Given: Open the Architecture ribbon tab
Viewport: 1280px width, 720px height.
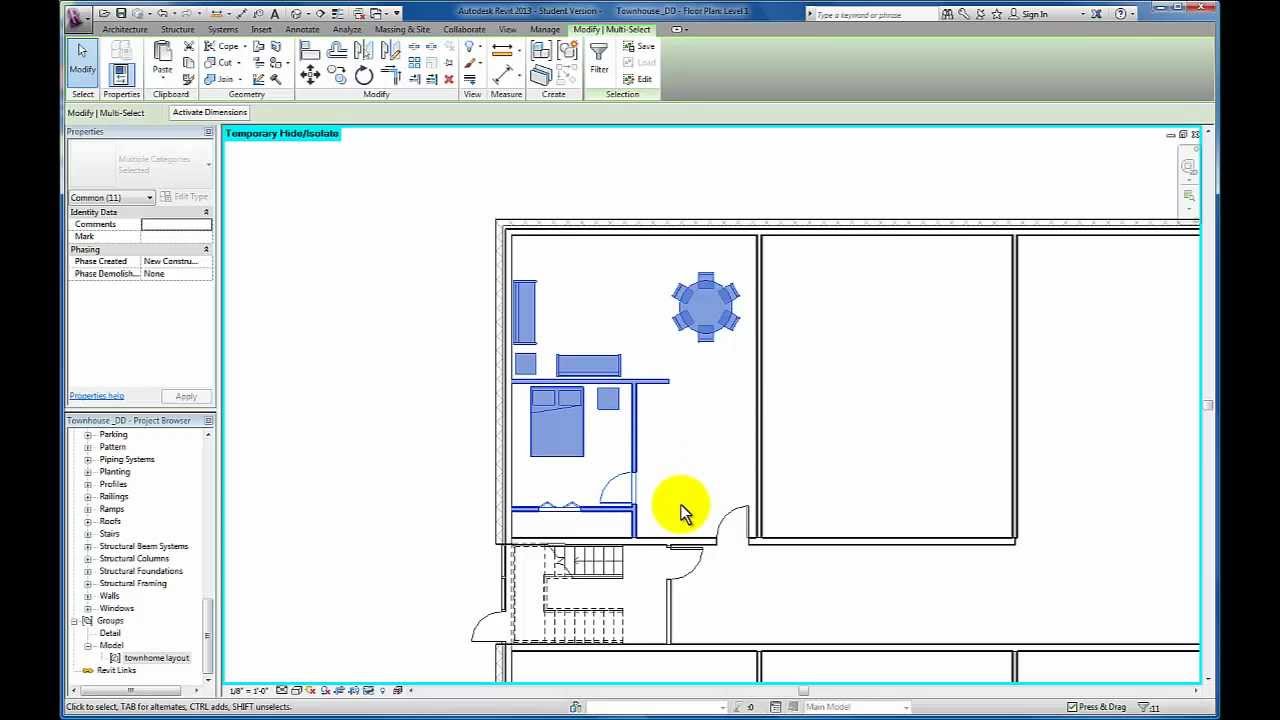Looking at the screenshot, I should click(x=125, y=29).
